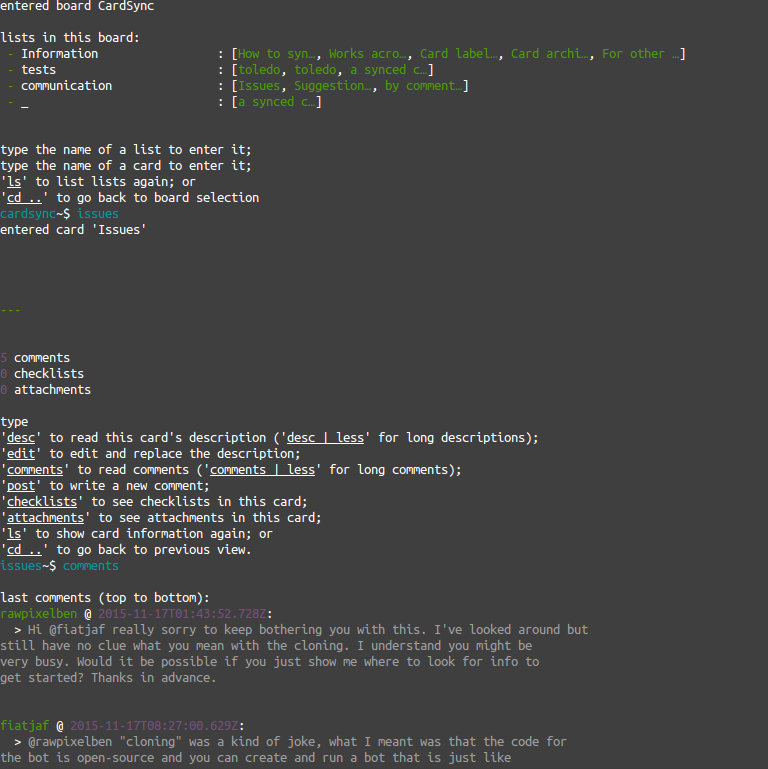Viewport: 768px width, 769px height.
Task: Click the 'entered card 'Issues'' line
Action: tap(73, 230)
